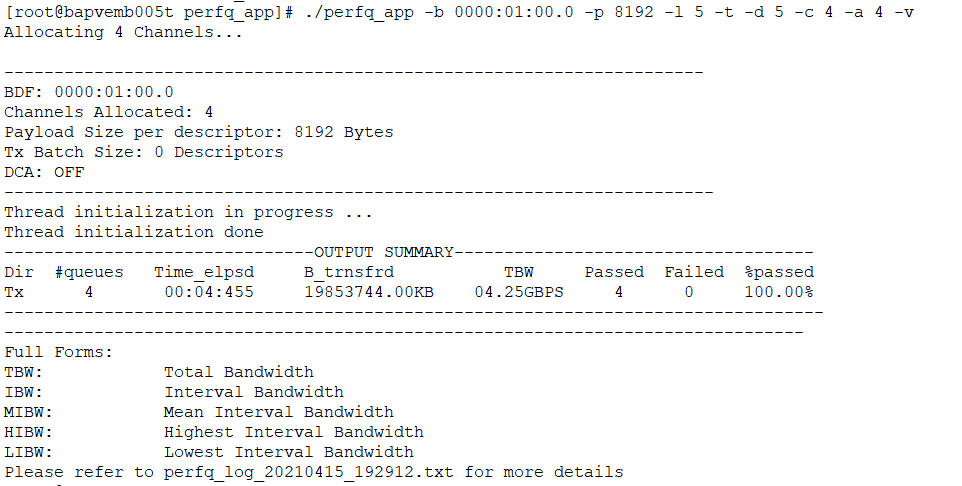
Task: Click the 'BDF: 0000:01:00.0' line
Action: tap(89, 92)
